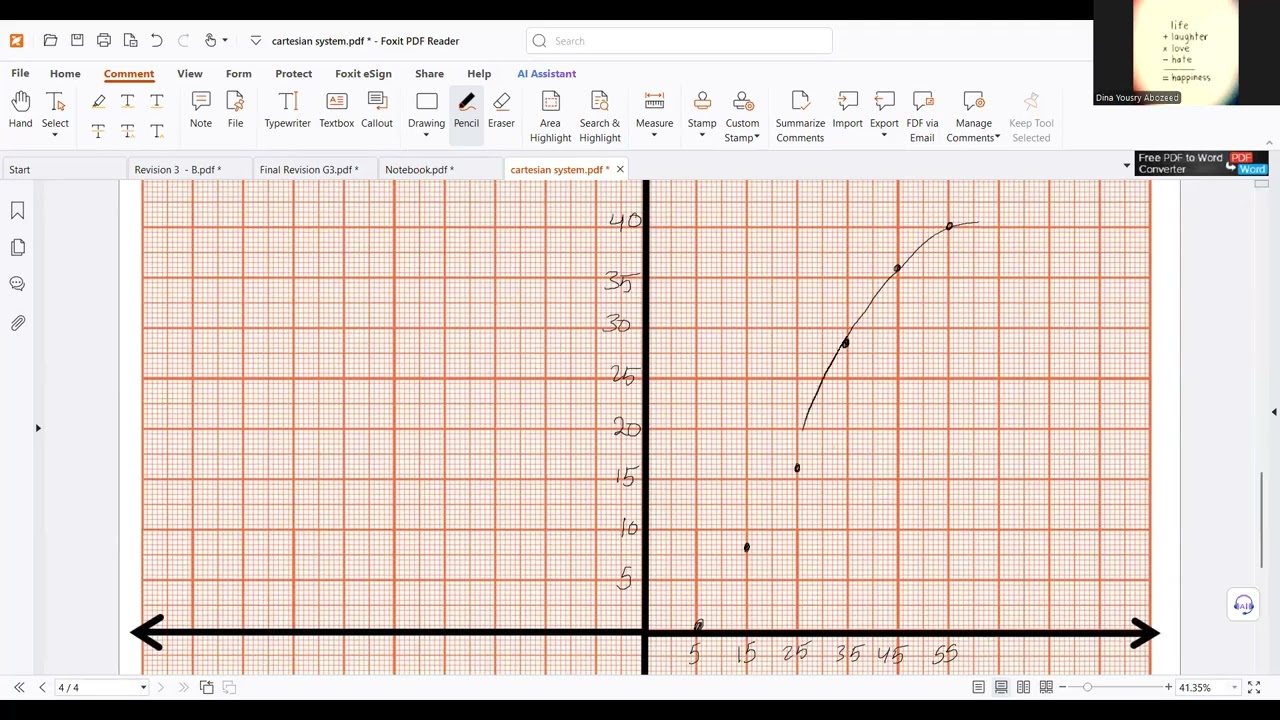
Task: Undo the last action
Action: [157, 41]
